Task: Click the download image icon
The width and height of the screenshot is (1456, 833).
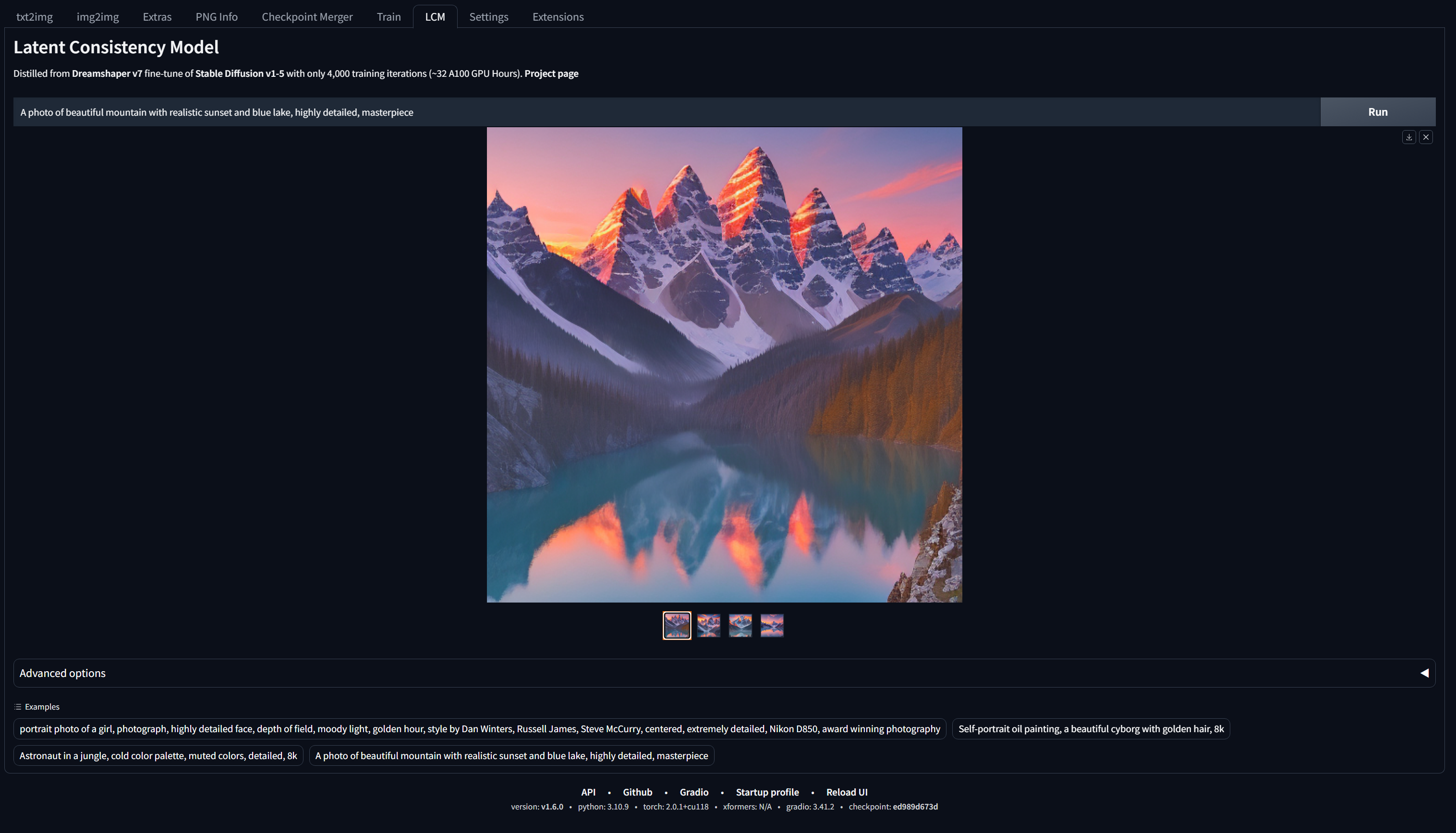Action: coord(1408,137)
